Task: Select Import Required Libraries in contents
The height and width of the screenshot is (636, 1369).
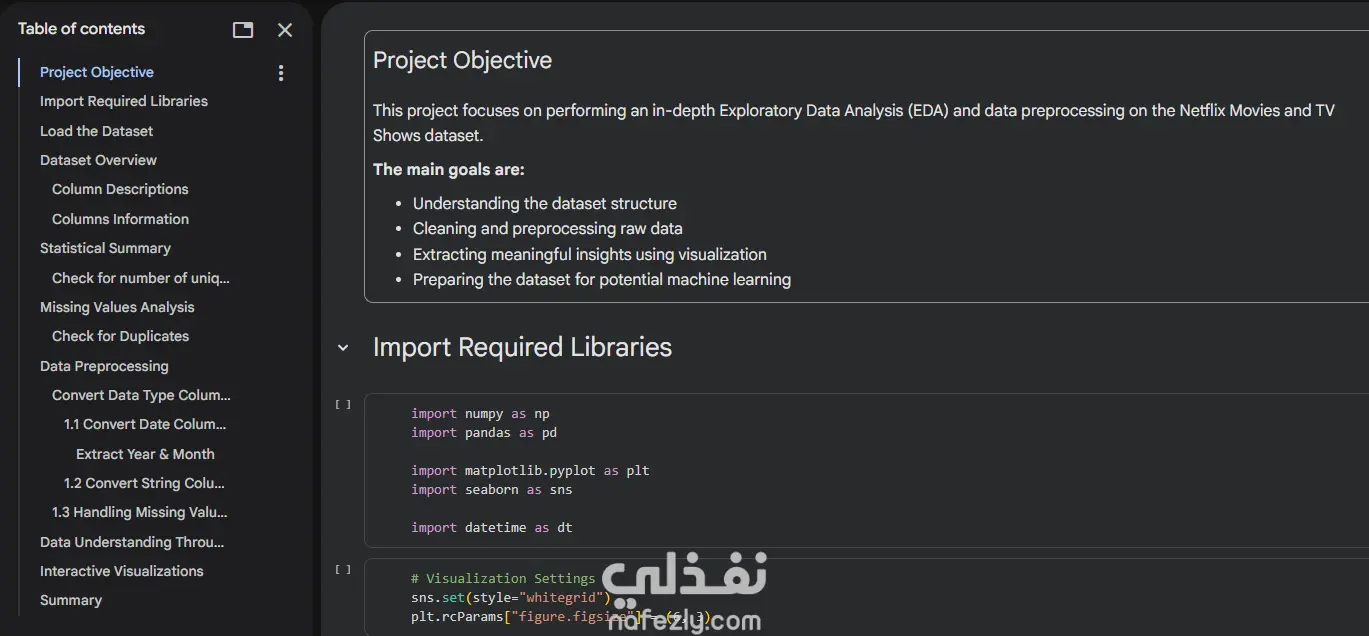Action: point(124,101)
